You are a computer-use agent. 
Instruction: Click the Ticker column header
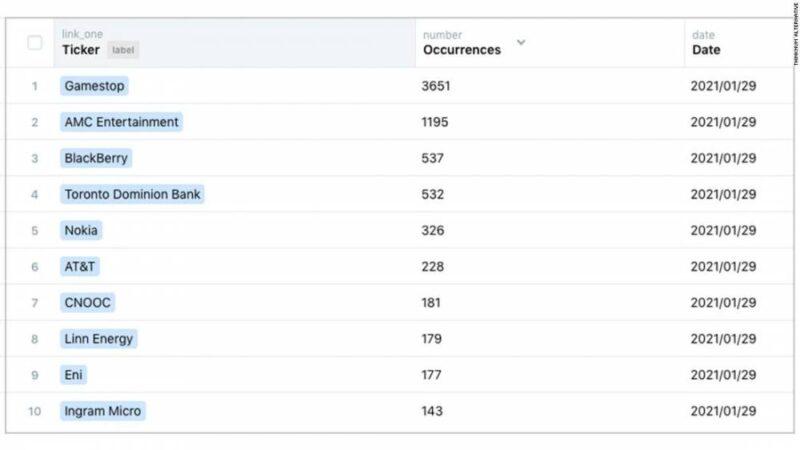coord(81,50)
